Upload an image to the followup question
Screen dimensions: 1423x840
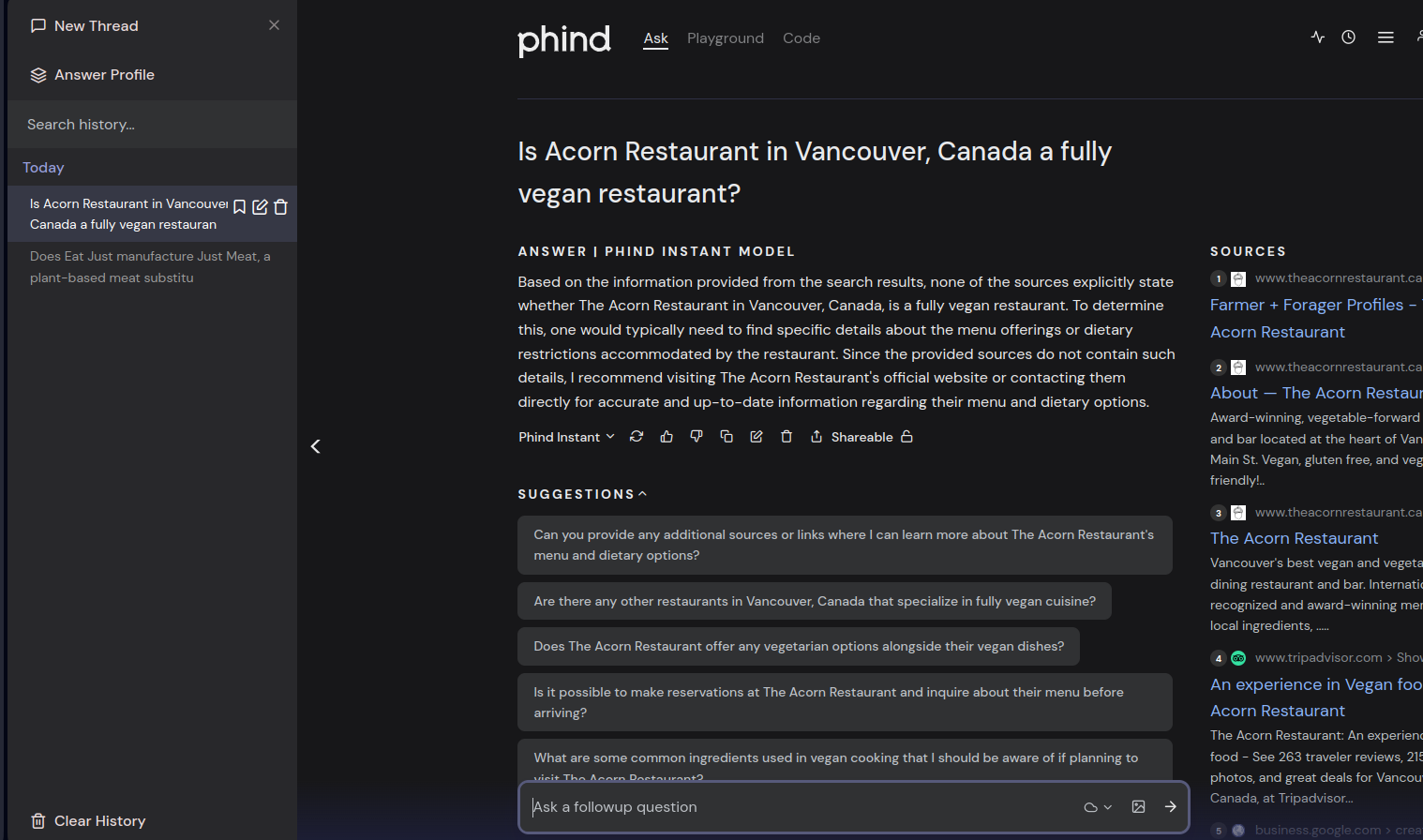(x=1138, y=807)
